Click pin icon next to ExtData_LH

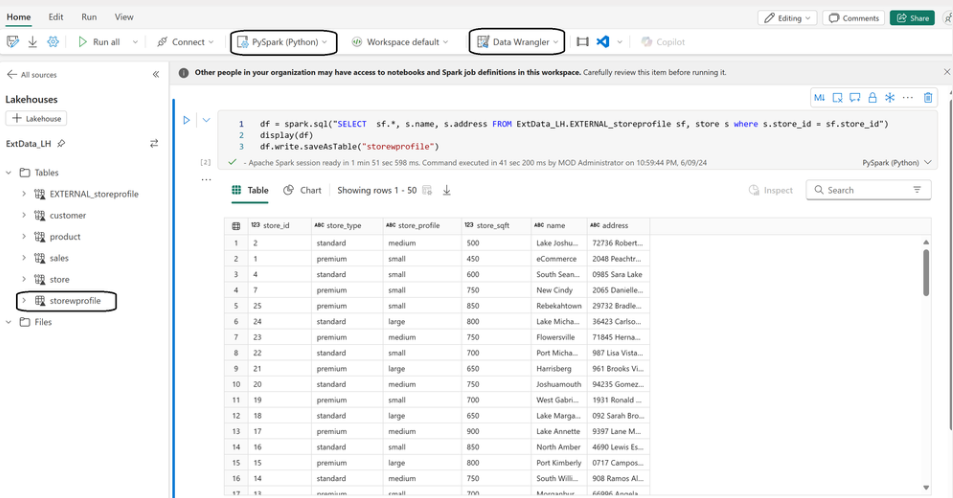tap(61, 144)
